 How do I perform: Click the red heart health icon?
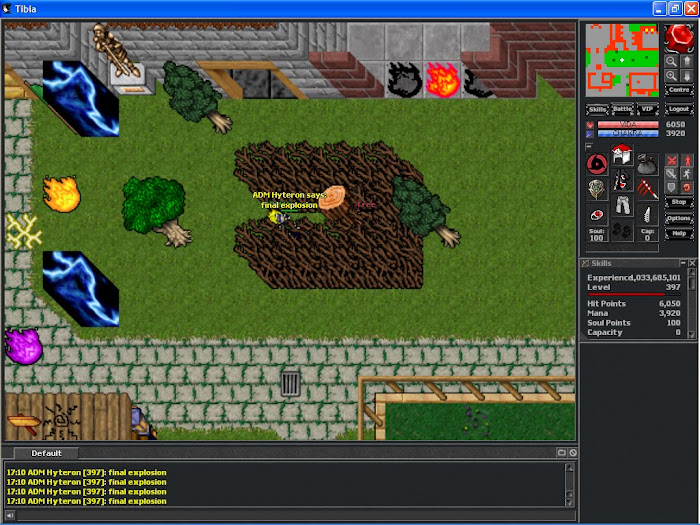click(x=590, y=125)
